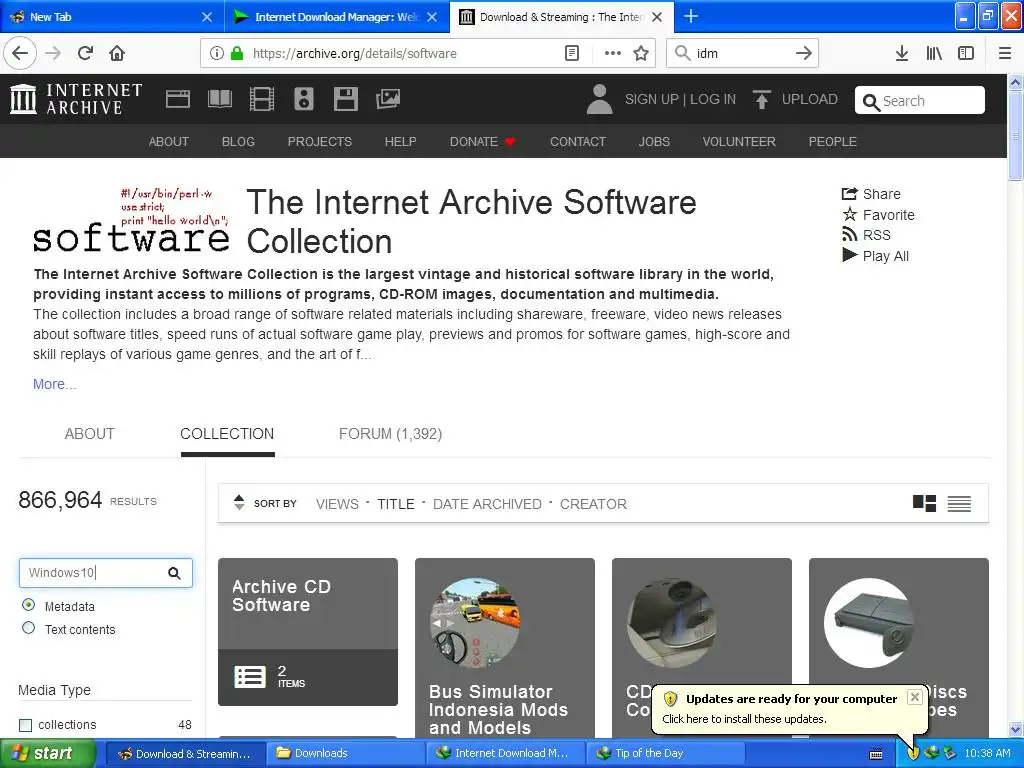Open the Audio speaker icon

(304, 99)
